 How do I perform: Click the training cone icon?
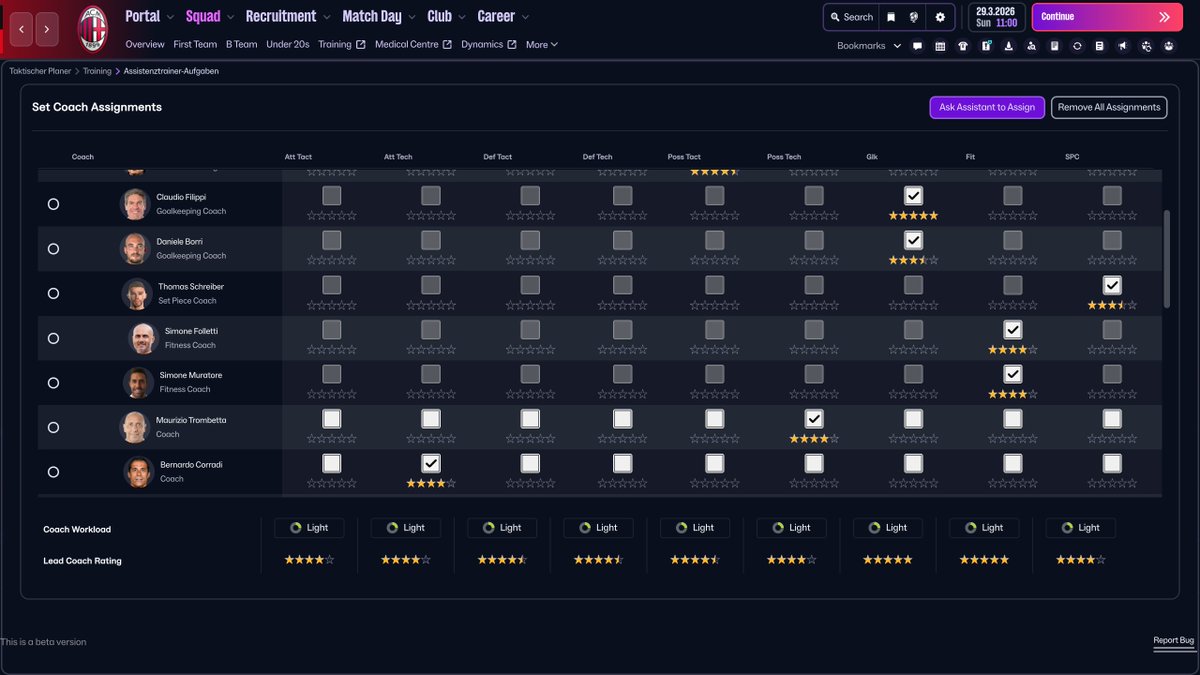pos(1009,45)
